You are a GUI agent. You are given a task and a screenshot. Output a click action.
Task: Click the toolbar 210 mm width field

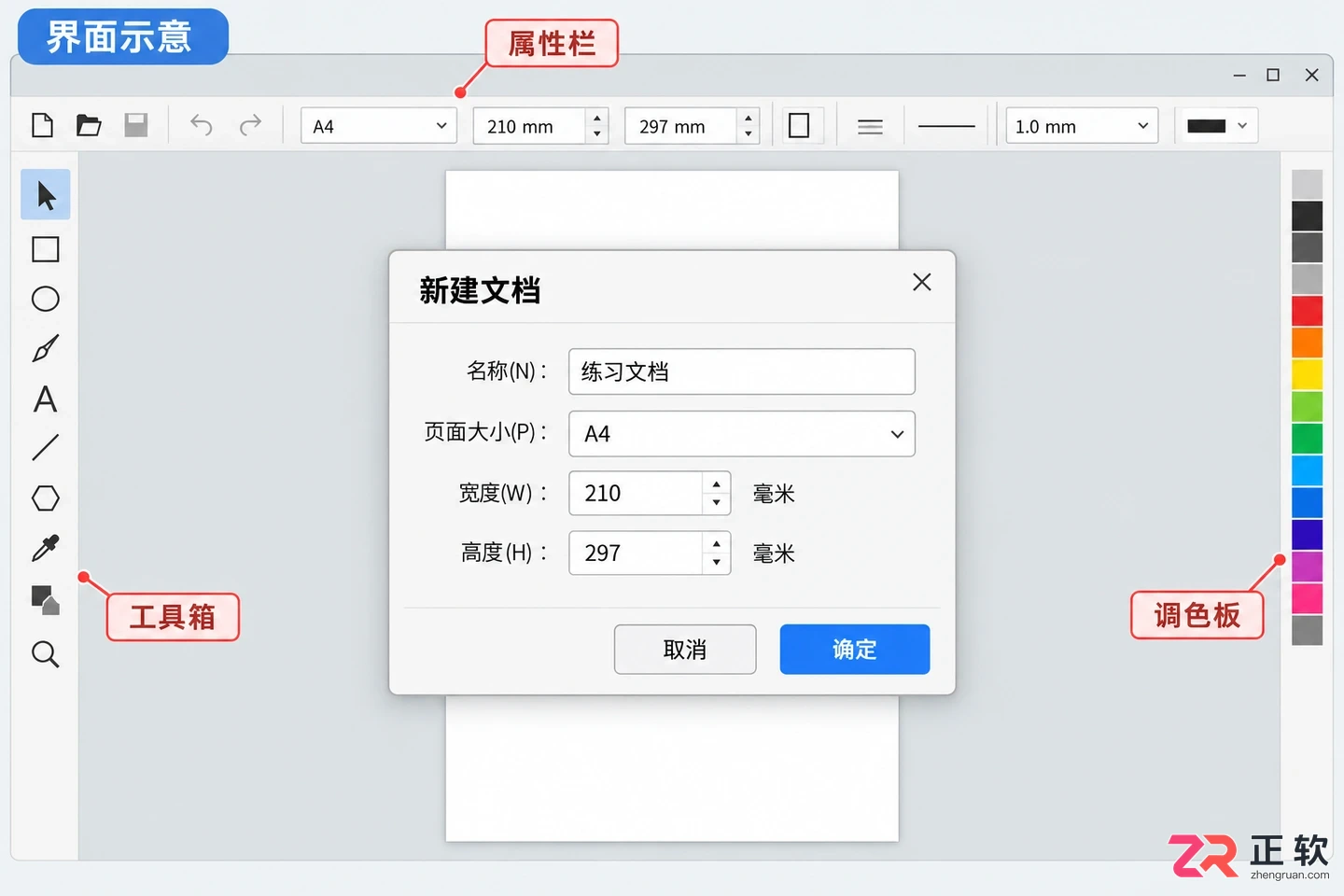tap(530, 126)
